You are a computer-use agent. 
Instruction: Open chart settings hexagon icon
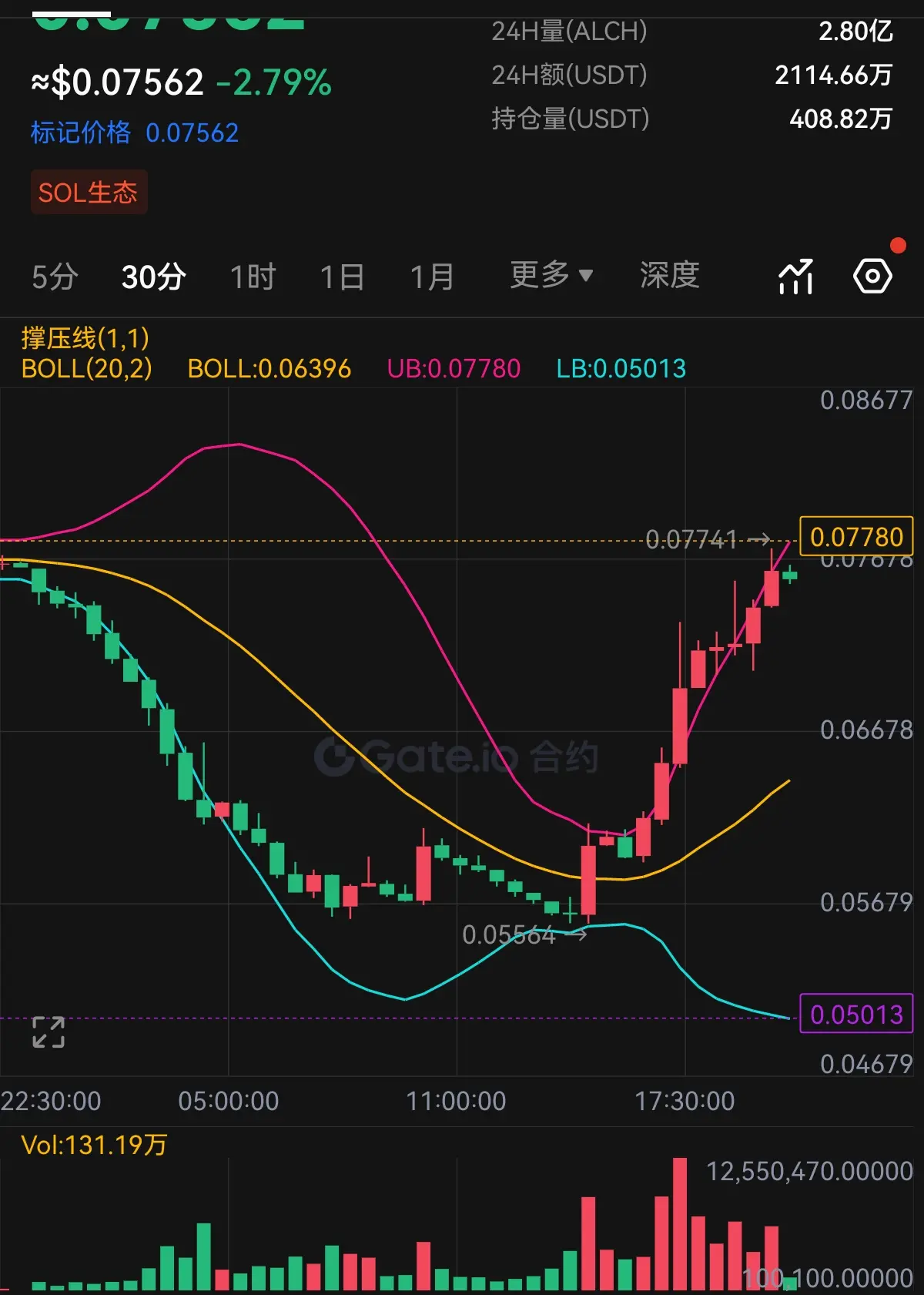(x=873, y=276)
